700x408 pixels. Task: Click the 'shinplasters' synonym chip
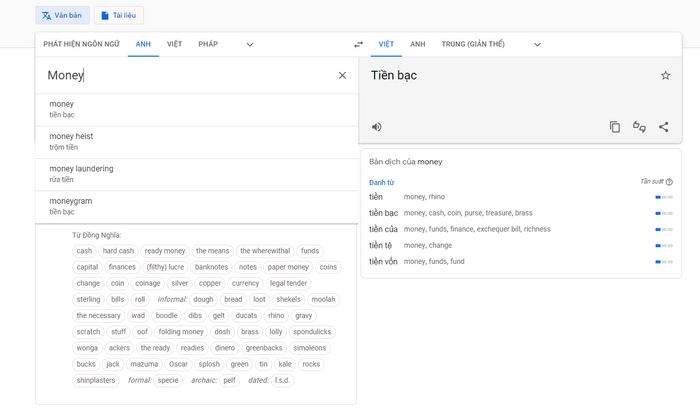(x=96, y=380)
